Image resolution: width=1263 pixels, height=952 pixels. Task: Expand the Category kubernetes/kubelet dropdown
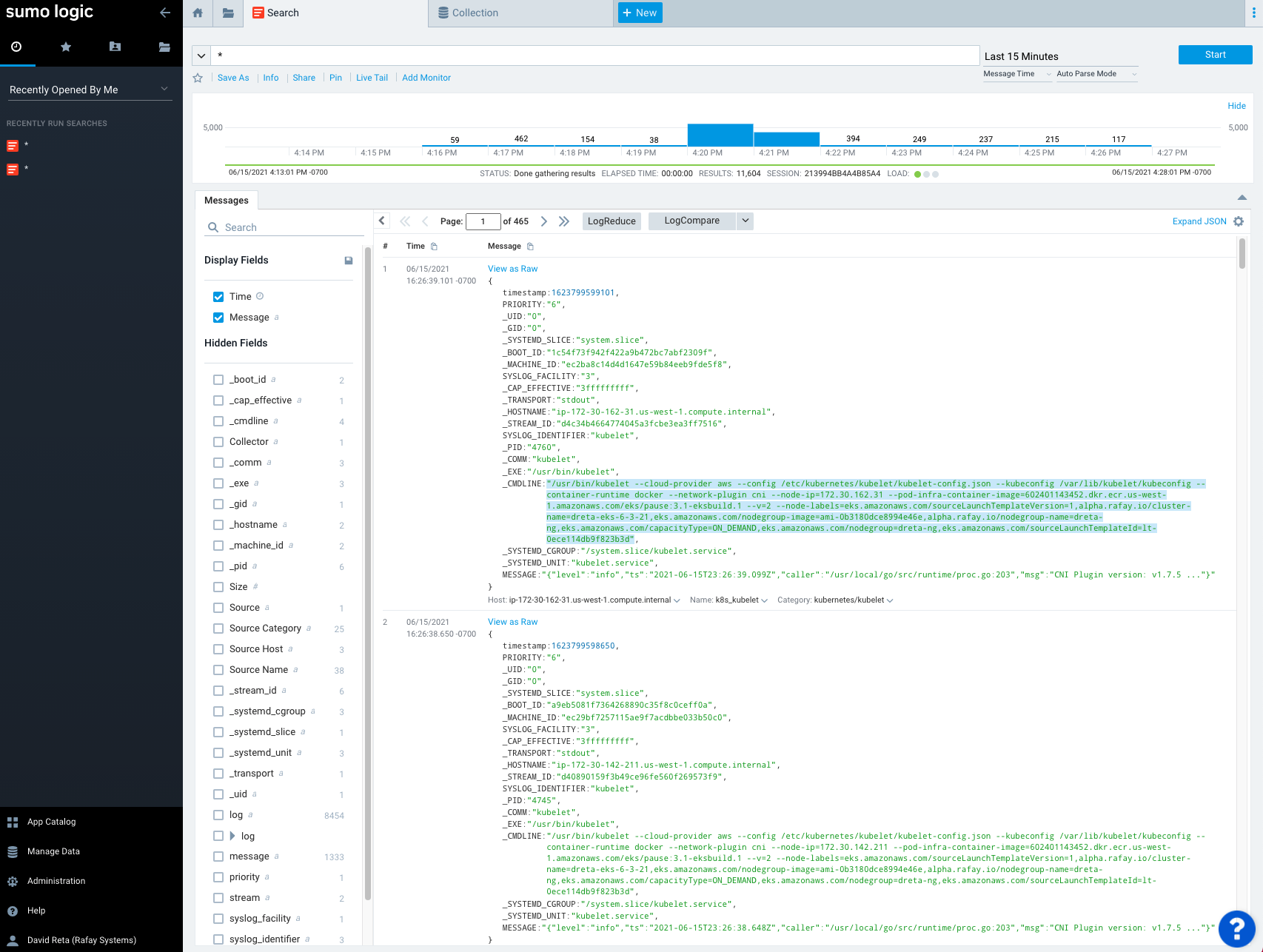[x=890, y=600]
